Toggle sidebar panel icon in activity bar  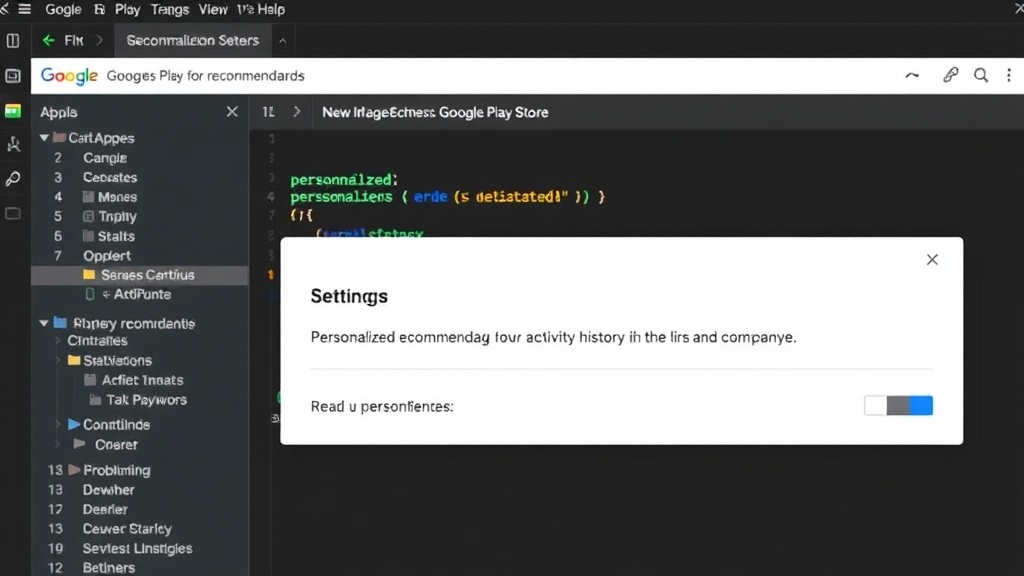tap(13, 41)
